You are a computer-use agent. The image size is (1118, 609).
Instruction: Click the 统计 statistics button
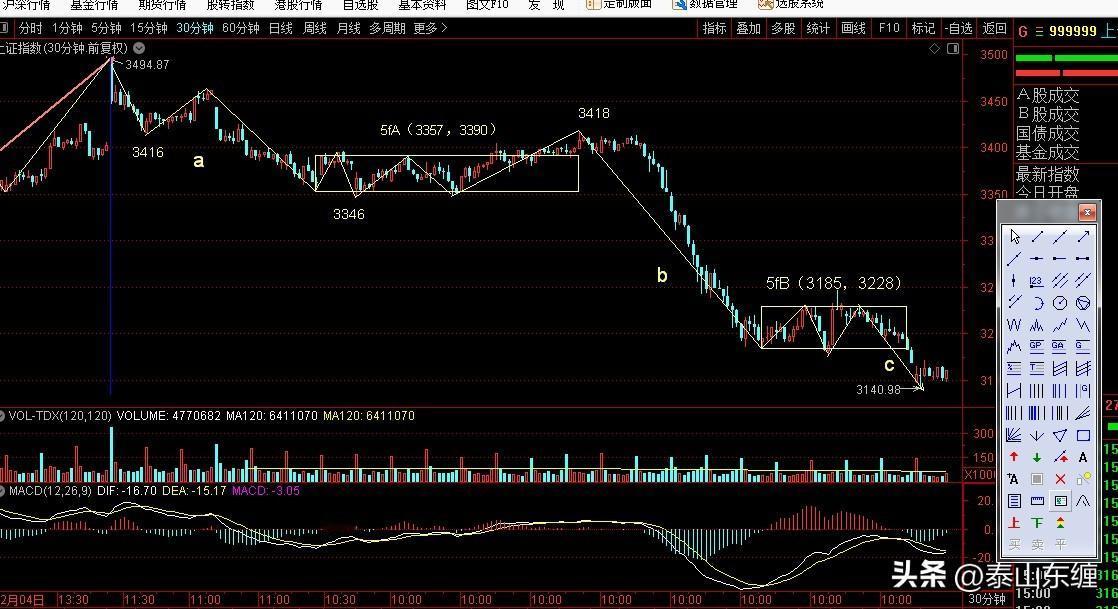(818, 28)
